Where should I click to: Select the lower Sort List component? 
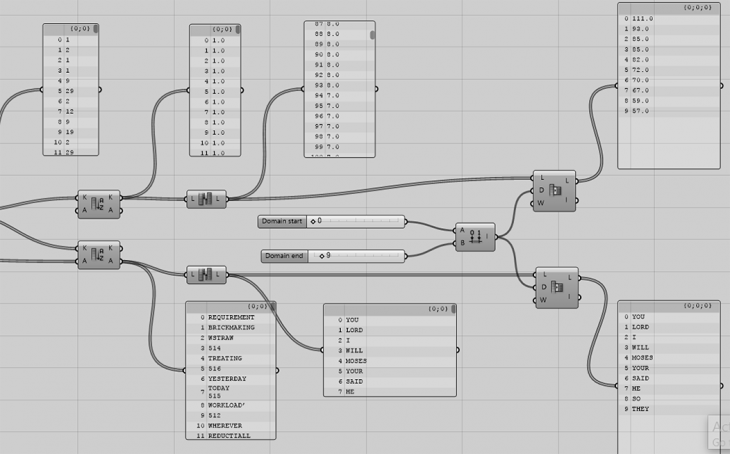[x=99, y=254]
